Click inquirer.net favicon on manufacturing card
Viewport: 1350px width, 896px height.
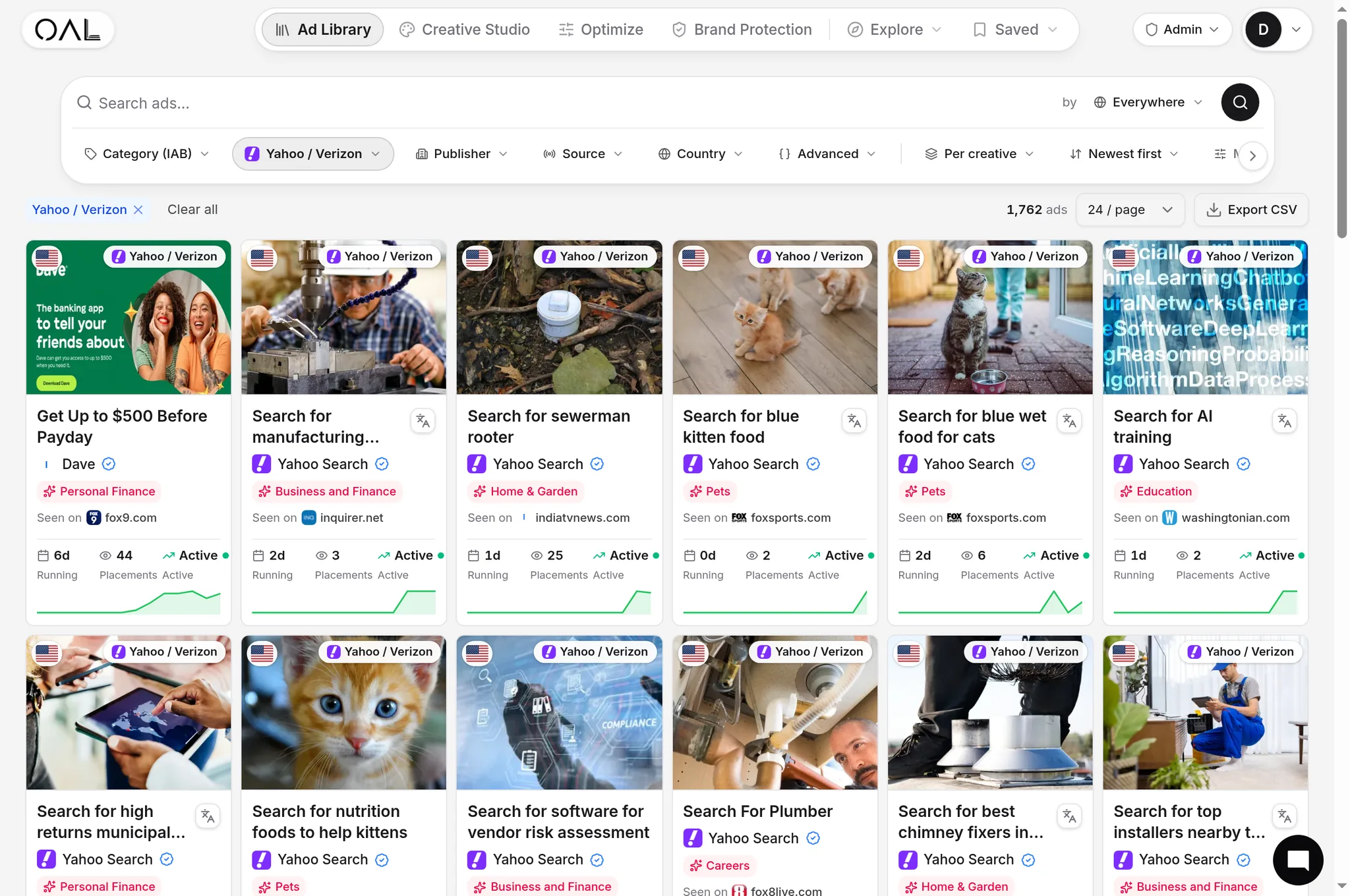click(x=309, y=518)
